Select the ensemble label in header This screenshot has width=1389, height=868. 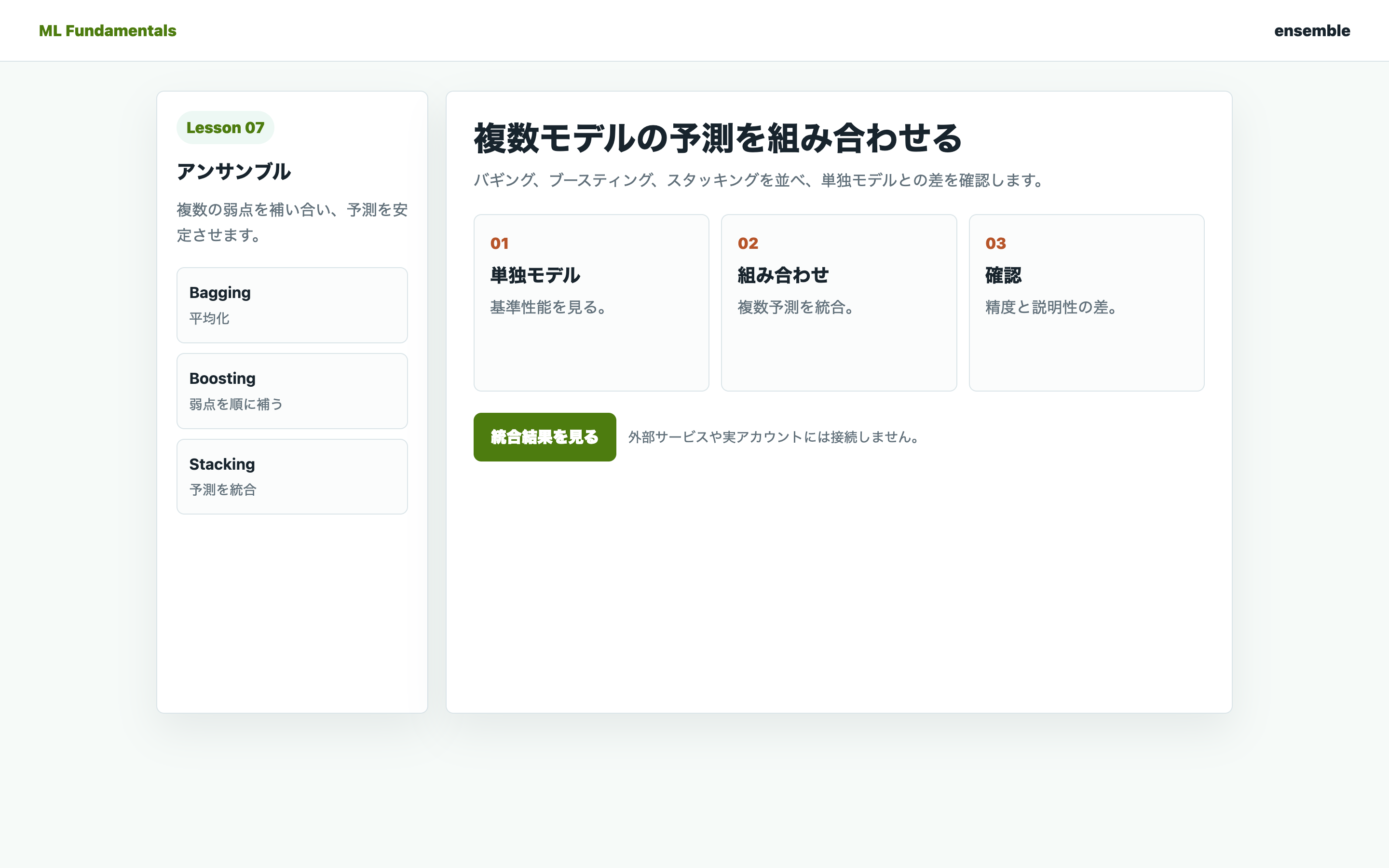pyautogui.click(x=1312, y=30)
